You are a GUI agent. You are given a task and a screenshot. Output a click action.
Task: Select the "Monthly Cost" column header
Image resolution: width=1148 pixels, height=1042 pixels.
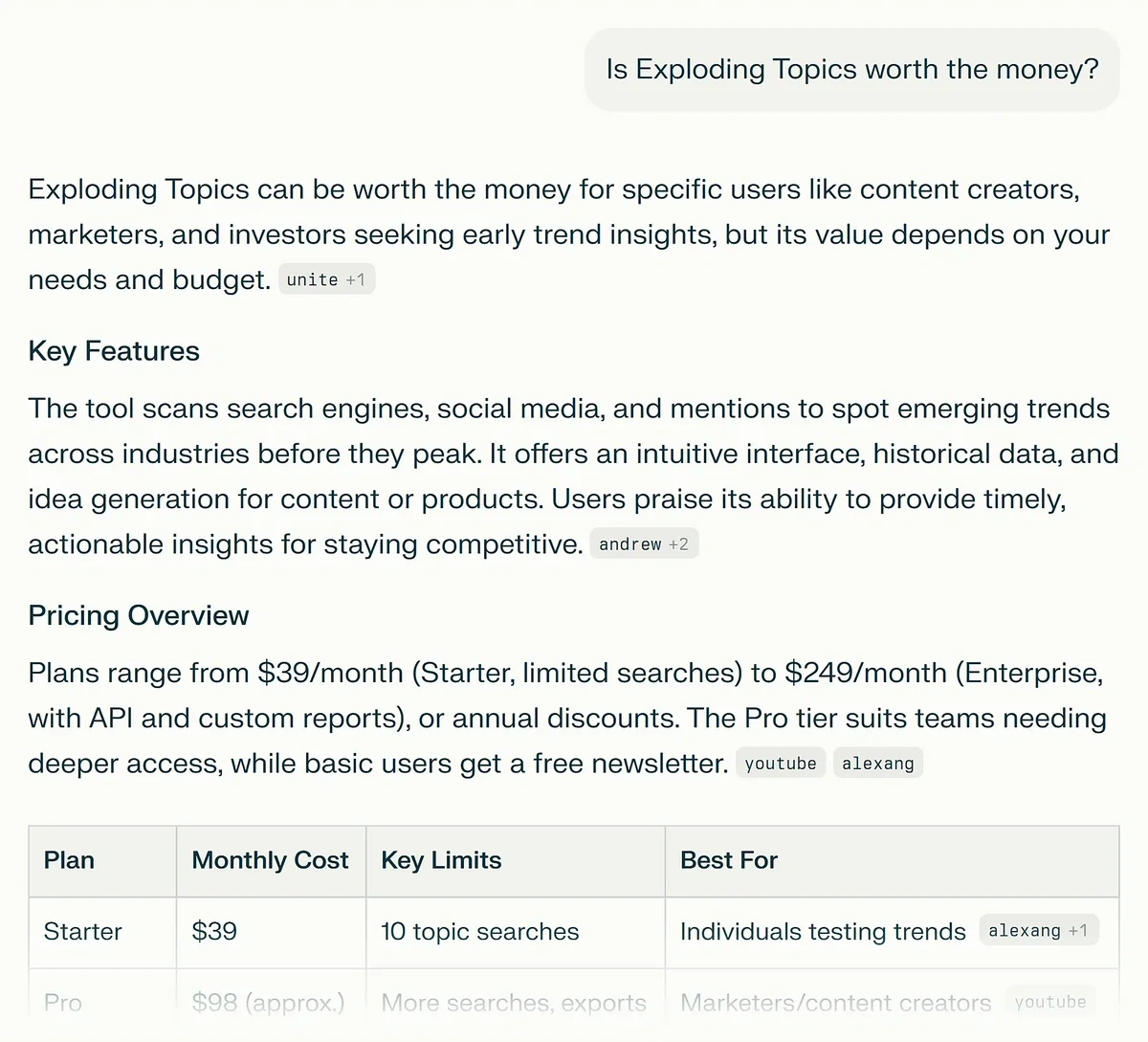coord(270,860)
